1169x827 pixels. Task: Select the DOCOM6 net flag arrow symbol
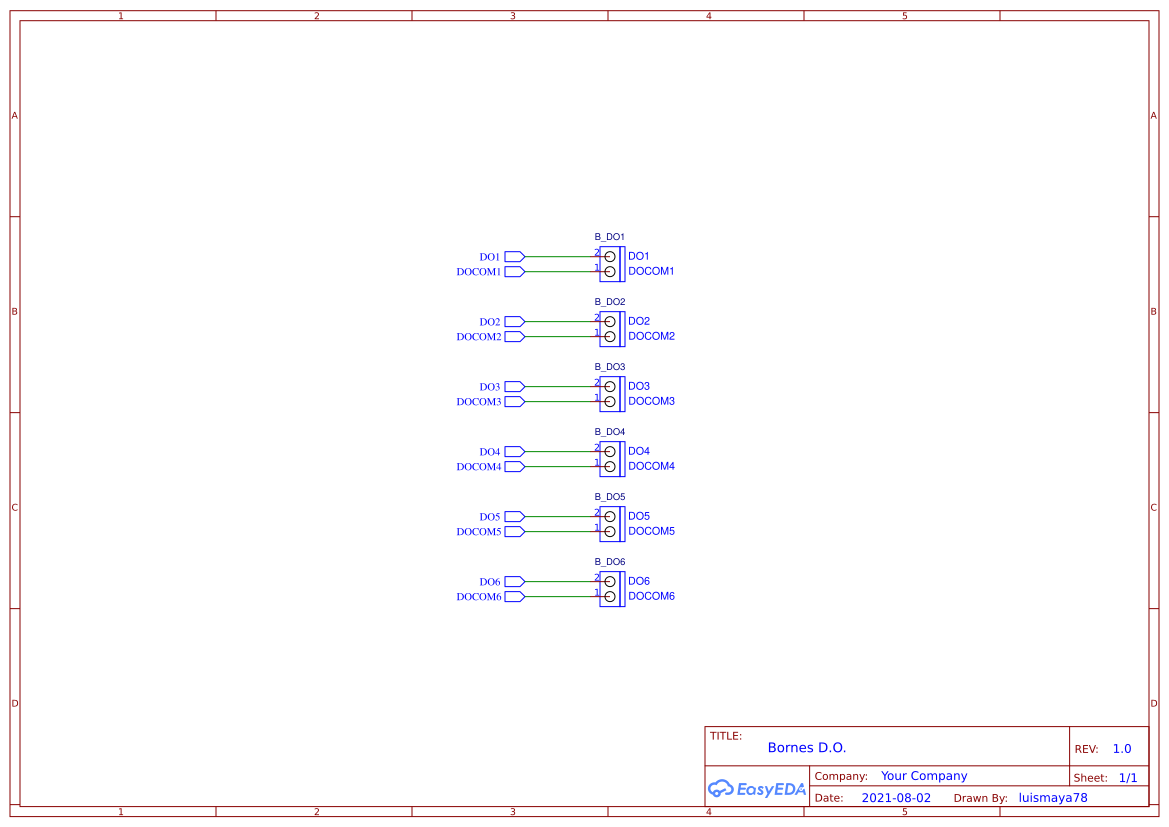(514, 596)
